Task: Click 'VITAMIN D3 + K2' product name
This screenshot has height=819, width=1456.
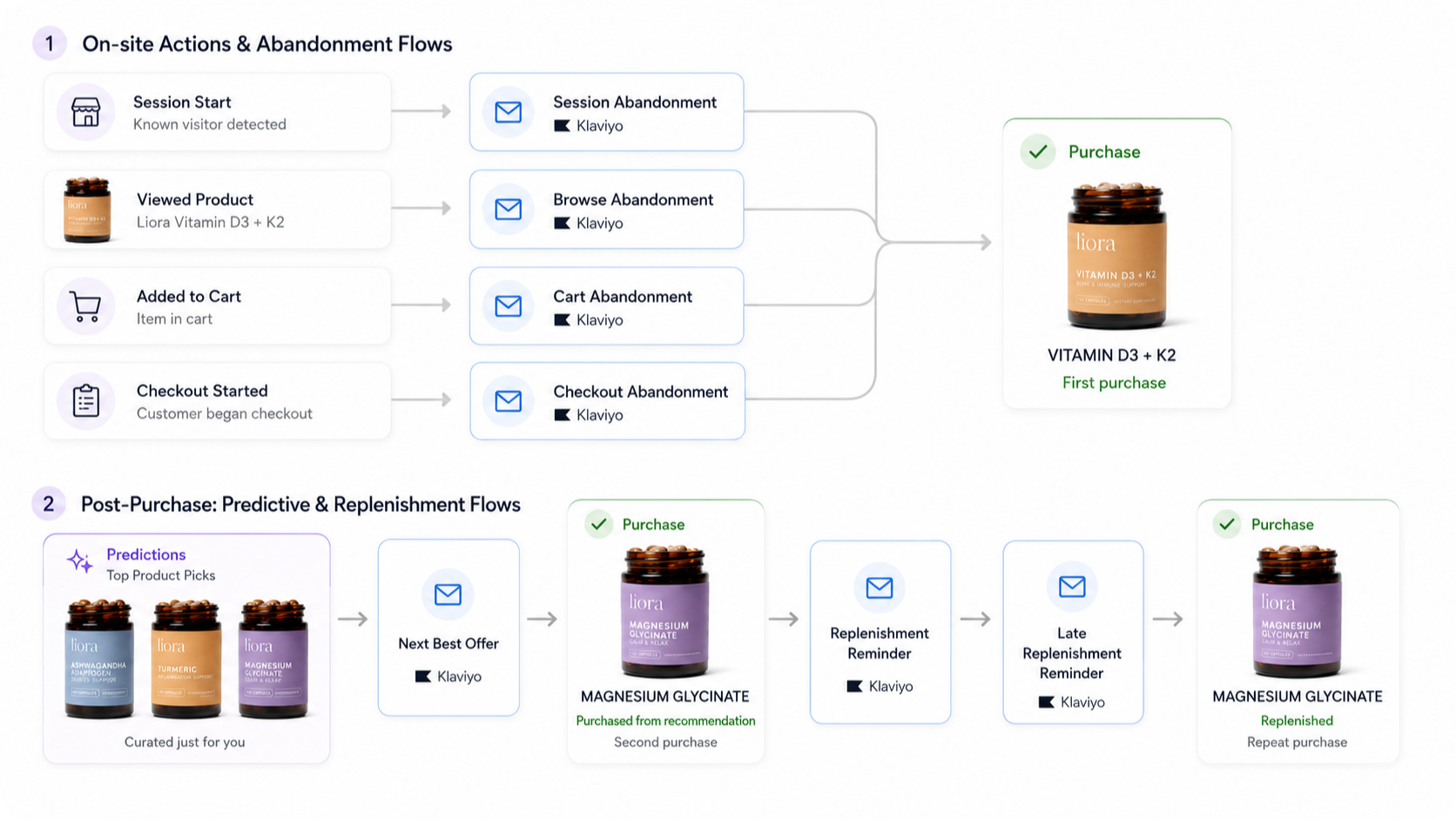Action: pos(1112,355)
